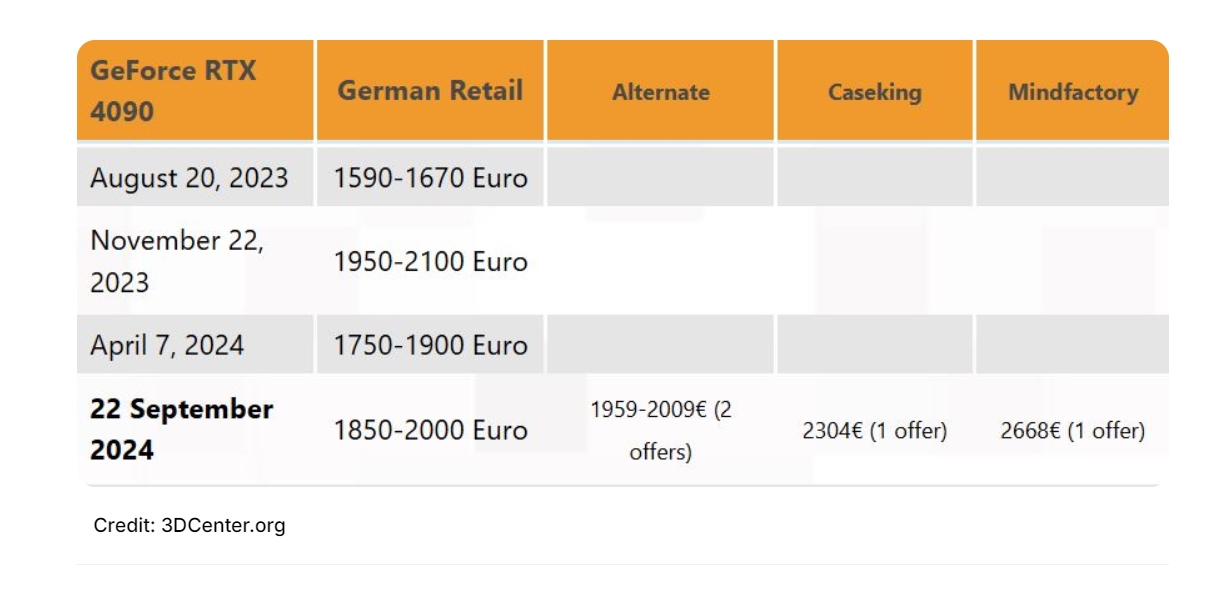This screenshot has height=592, width=1219.
Task: Click the April 7, 2024 date cell
Action: coord(167,346)
